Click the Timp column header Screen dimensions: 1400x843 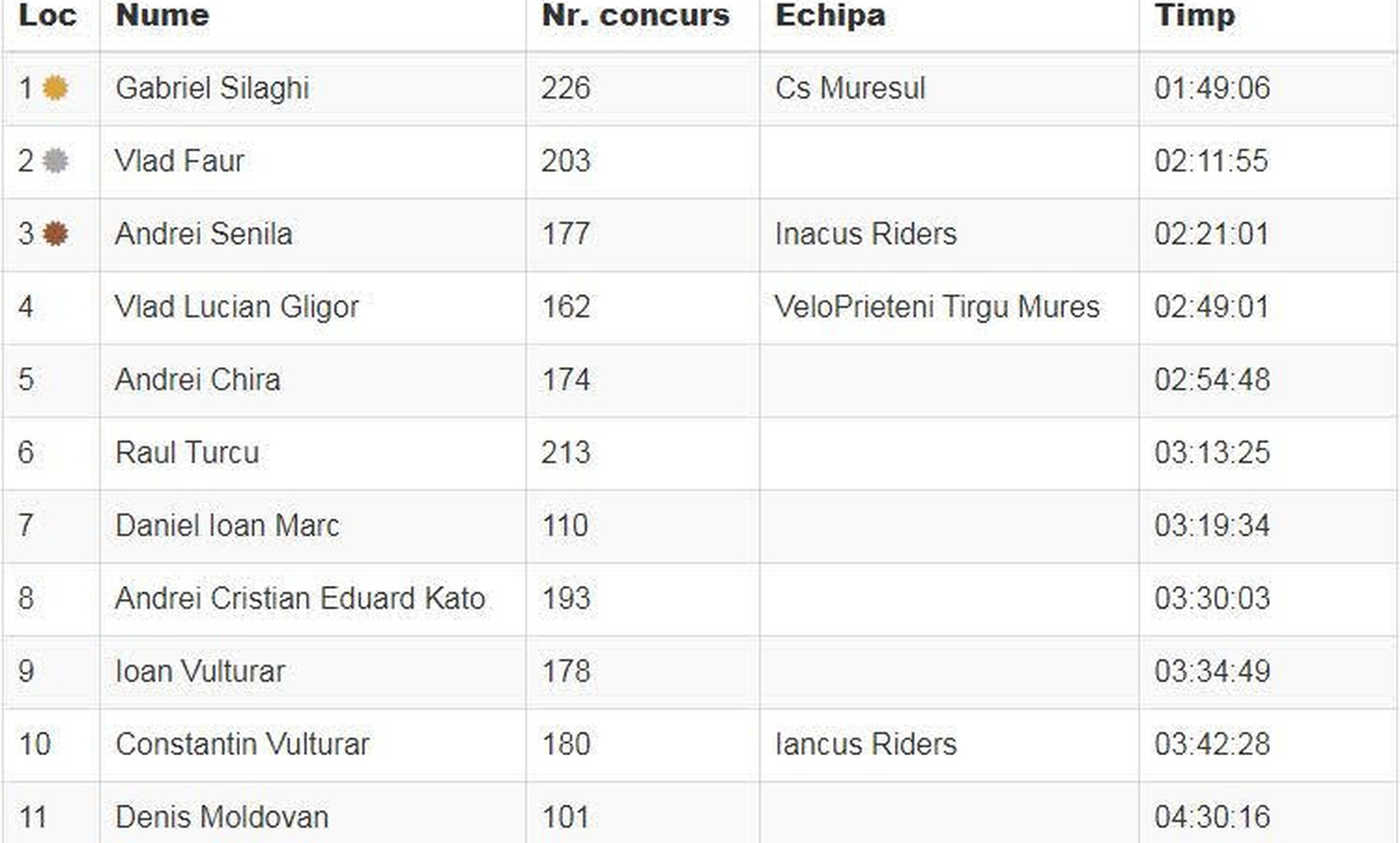tap(1195, 15)
